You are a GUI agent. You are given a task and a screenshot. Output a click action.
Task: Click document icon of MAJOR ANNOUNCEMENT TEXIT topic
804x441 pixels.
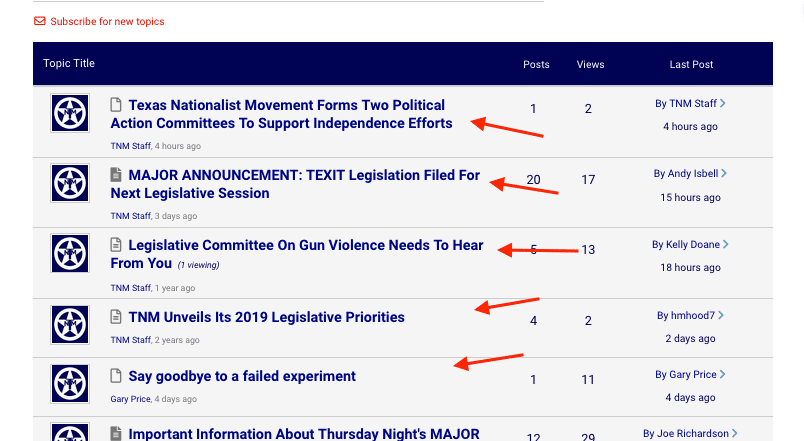tap(116, 175)
